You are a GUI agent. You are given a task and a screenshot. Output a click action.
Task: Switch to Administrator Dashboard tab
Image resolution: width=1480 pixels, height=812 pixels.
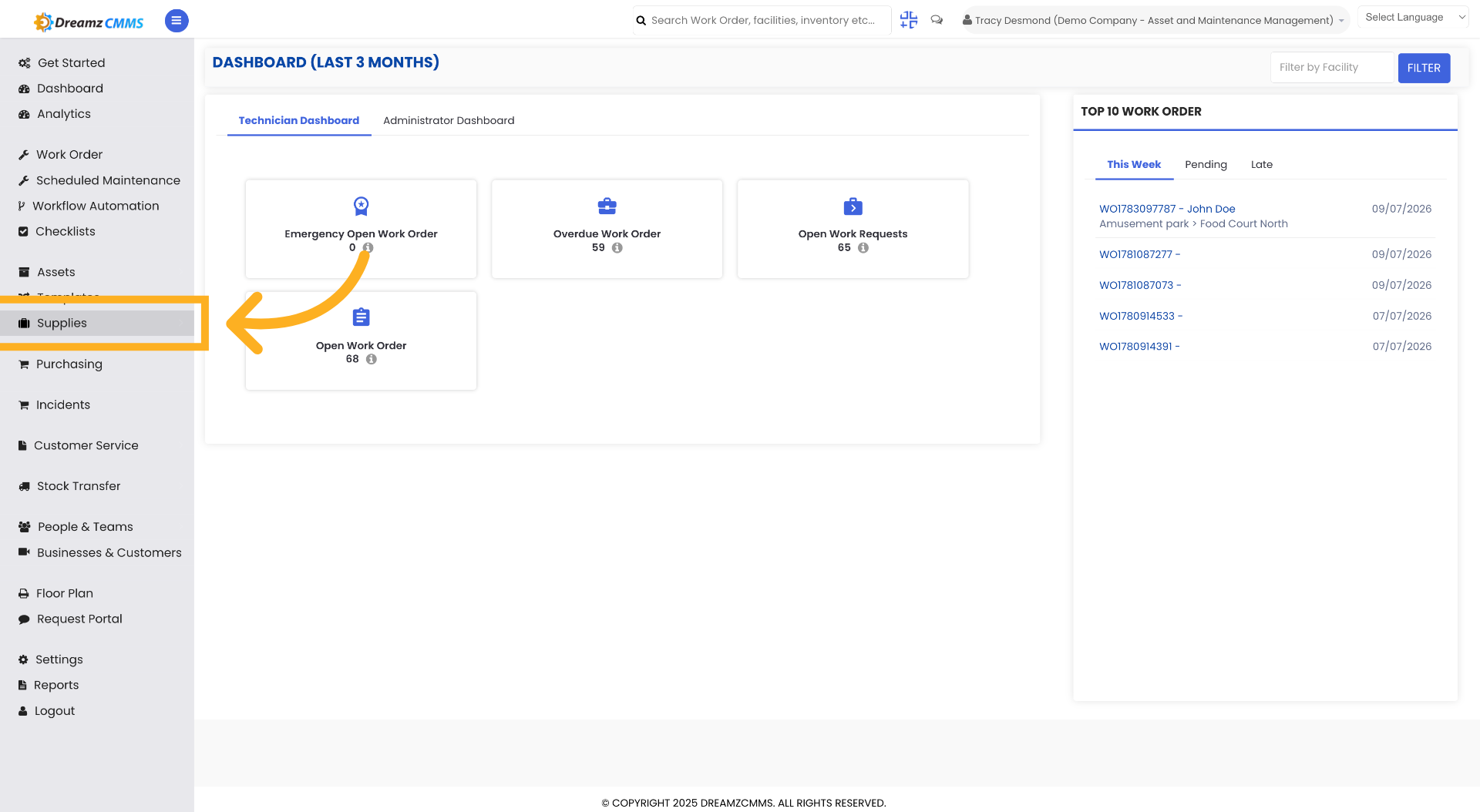[x=449, y=120]
